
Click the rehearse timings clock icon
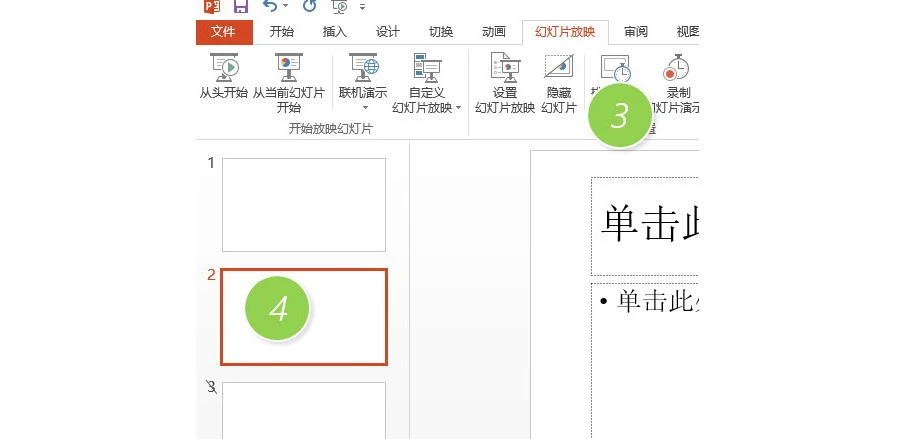pos(615,68)
